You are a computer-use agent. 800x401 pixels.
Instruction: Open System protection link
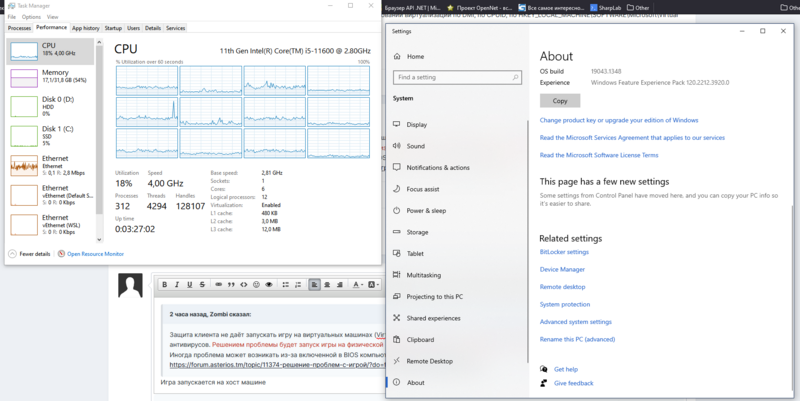tap(565, 305)
